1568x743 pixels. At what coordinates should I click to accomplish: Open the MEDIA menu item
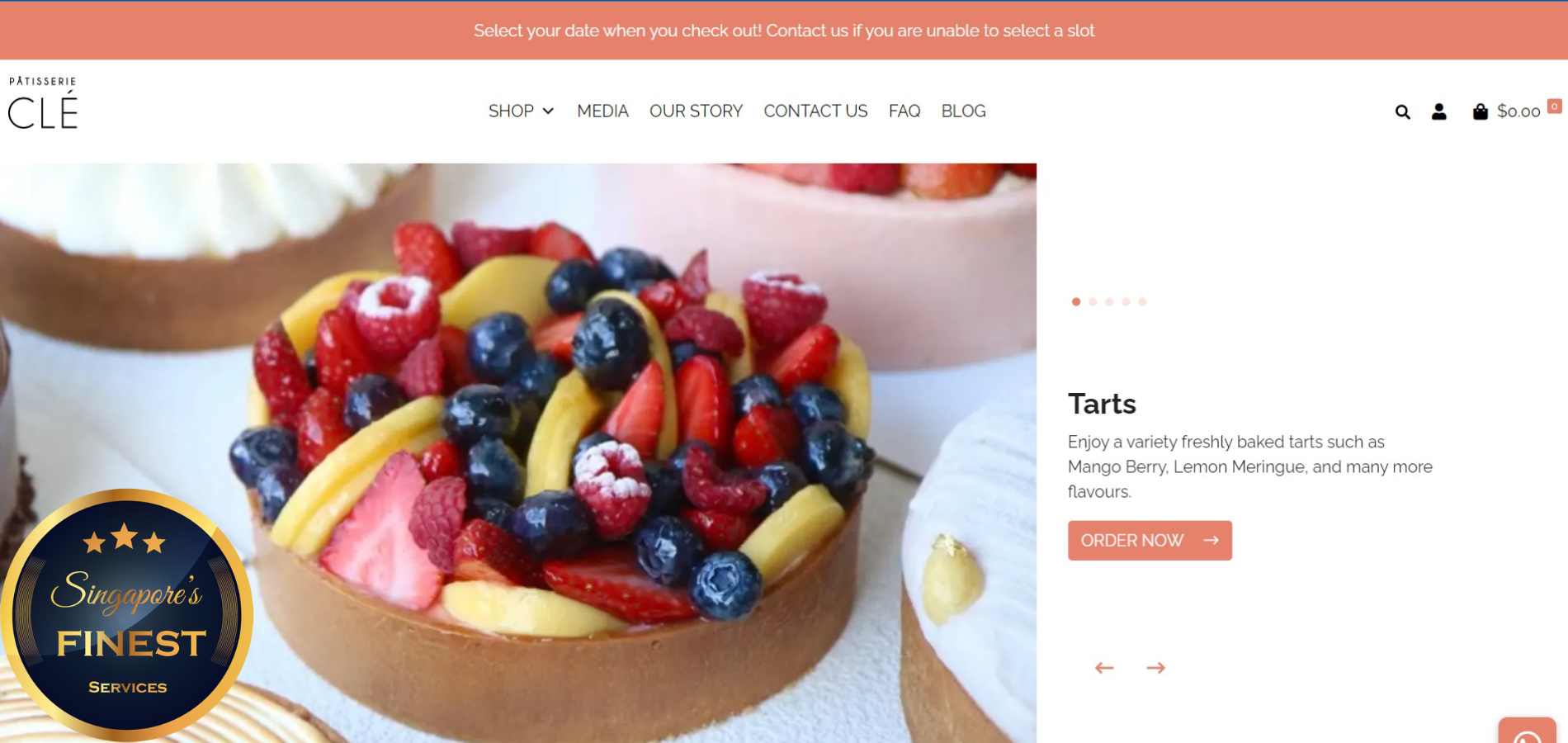tap(602, 111)
